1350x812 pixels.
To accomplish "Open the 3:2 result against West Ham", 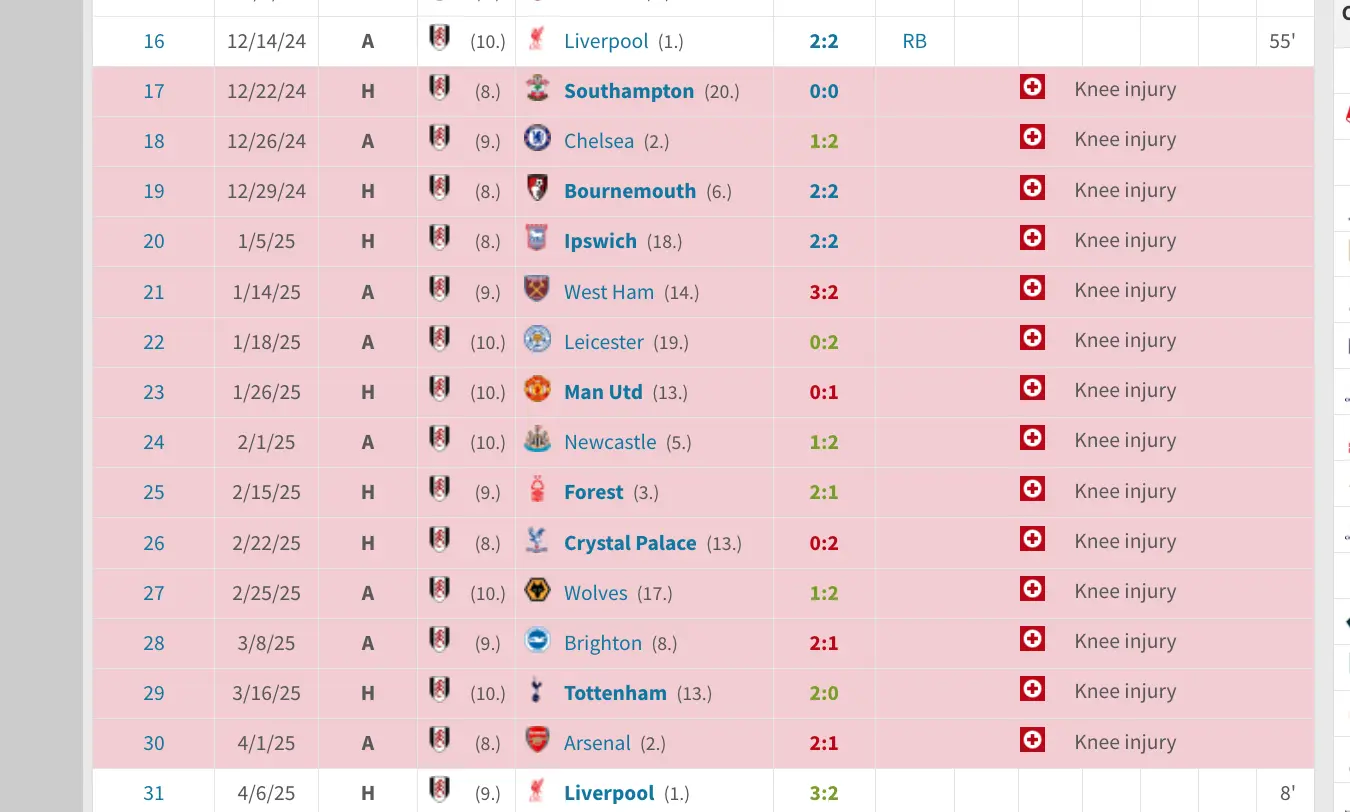I will pyautogui.click(x=824, y=292).
